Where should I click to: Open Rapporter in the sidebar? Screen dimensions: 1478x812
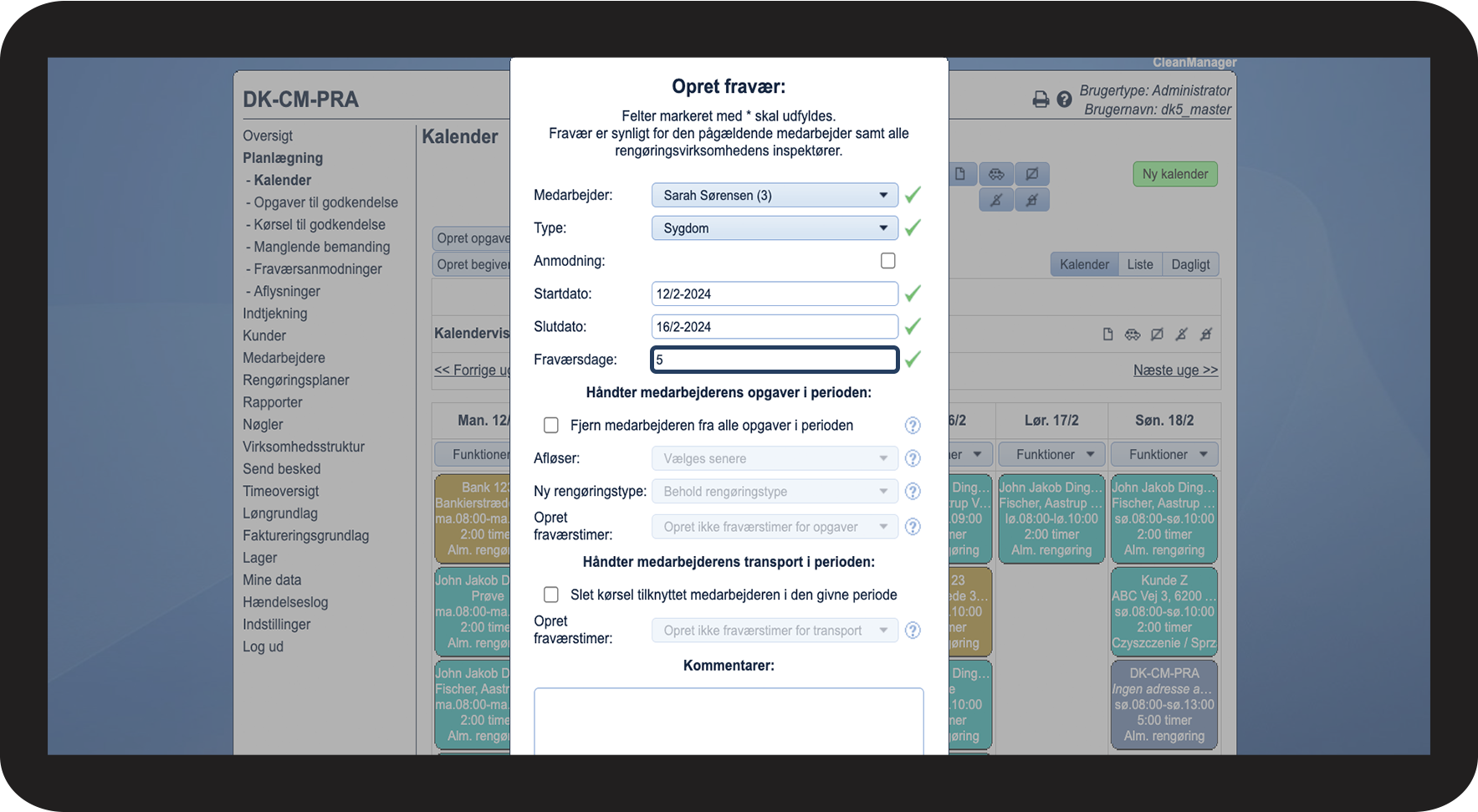273,402
